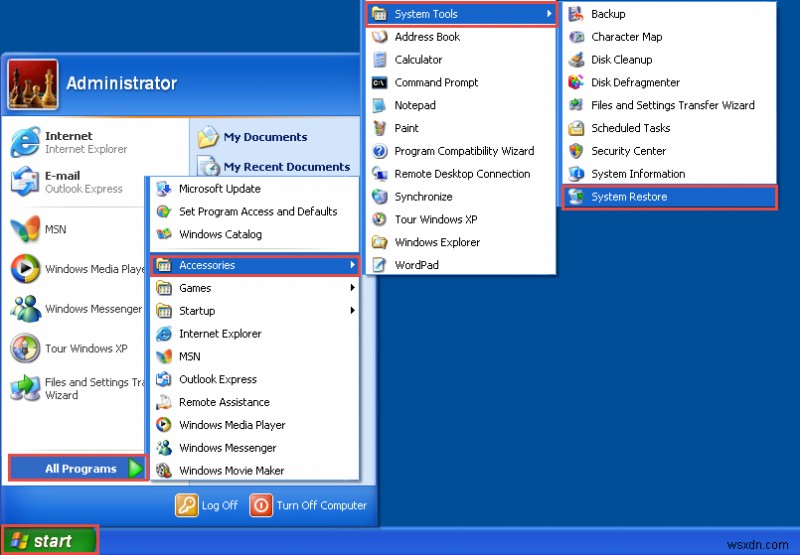Click the Microsoft Update icon
Image resolution: width=800 pixels, height=555 pixels.
click(x=164, y=189)
